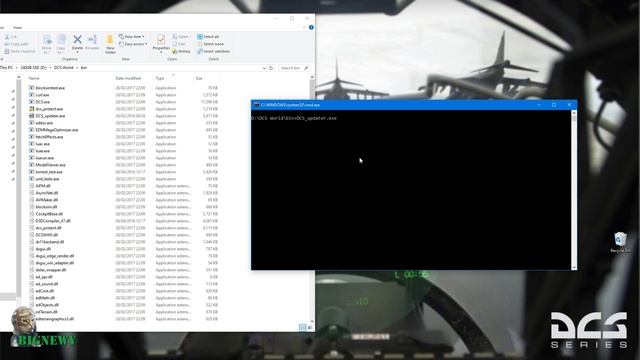Expand the Delete button dropdown arrow
Image resolution: width=640 pixels, height=360 pixels.
(77, 52)
